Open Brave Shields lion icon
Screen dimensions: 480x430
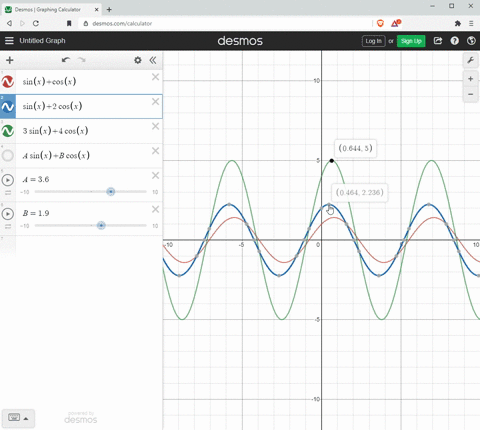tap(380, 23)
